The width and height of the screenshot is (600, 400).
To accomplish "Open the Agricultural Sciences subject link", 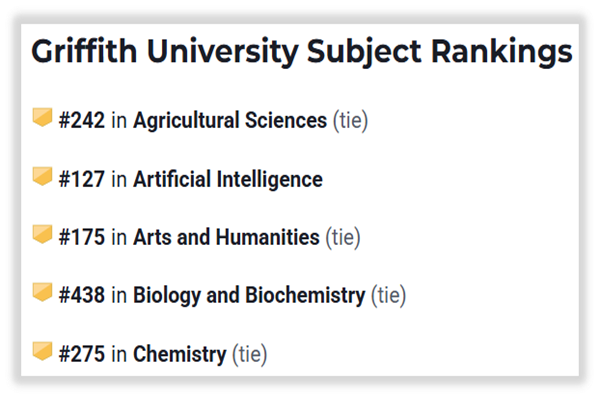I will click(230, 121).
